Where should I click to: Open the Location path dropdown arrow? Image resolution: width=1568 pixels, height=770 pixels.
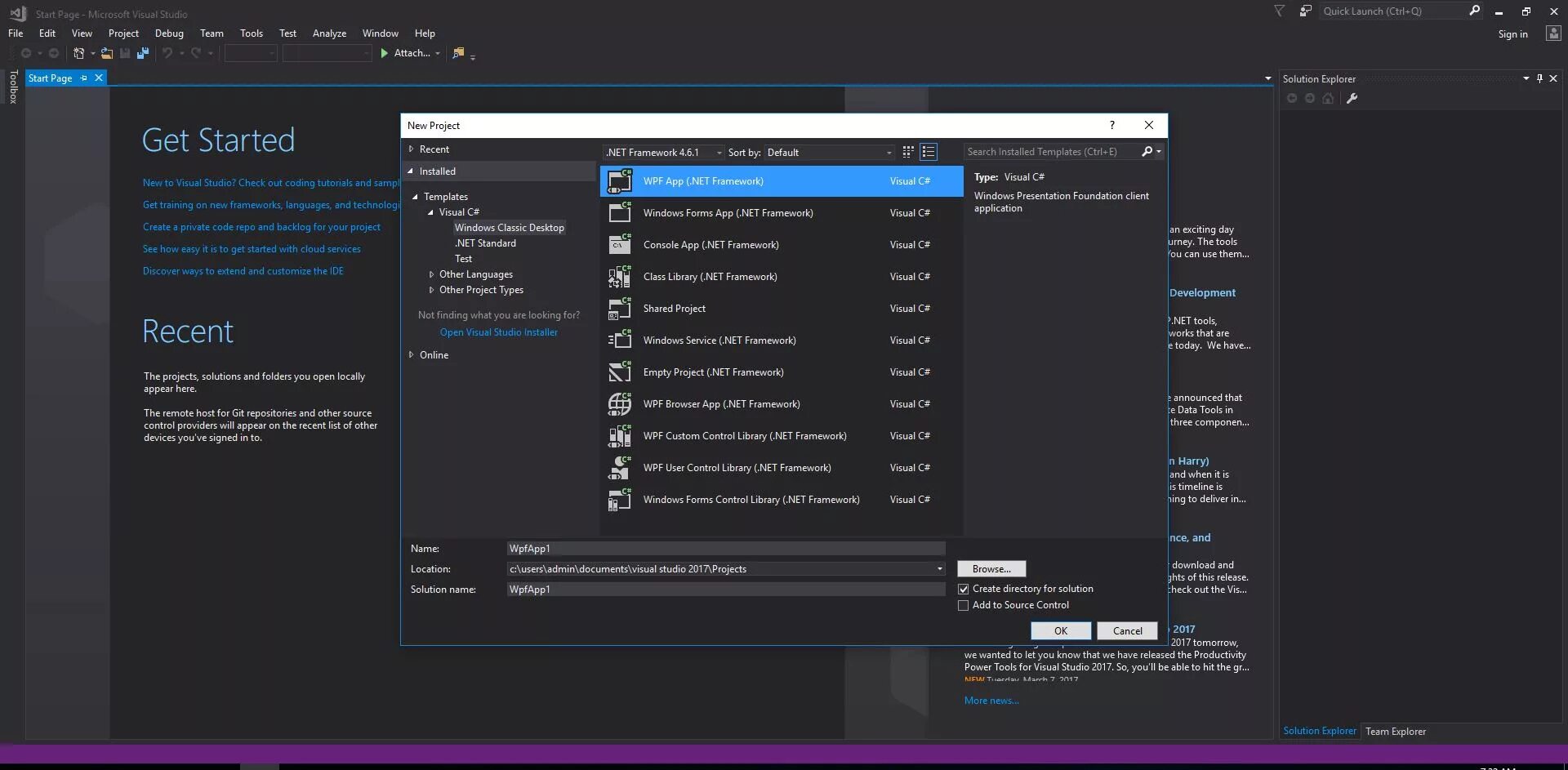point(939,569)
